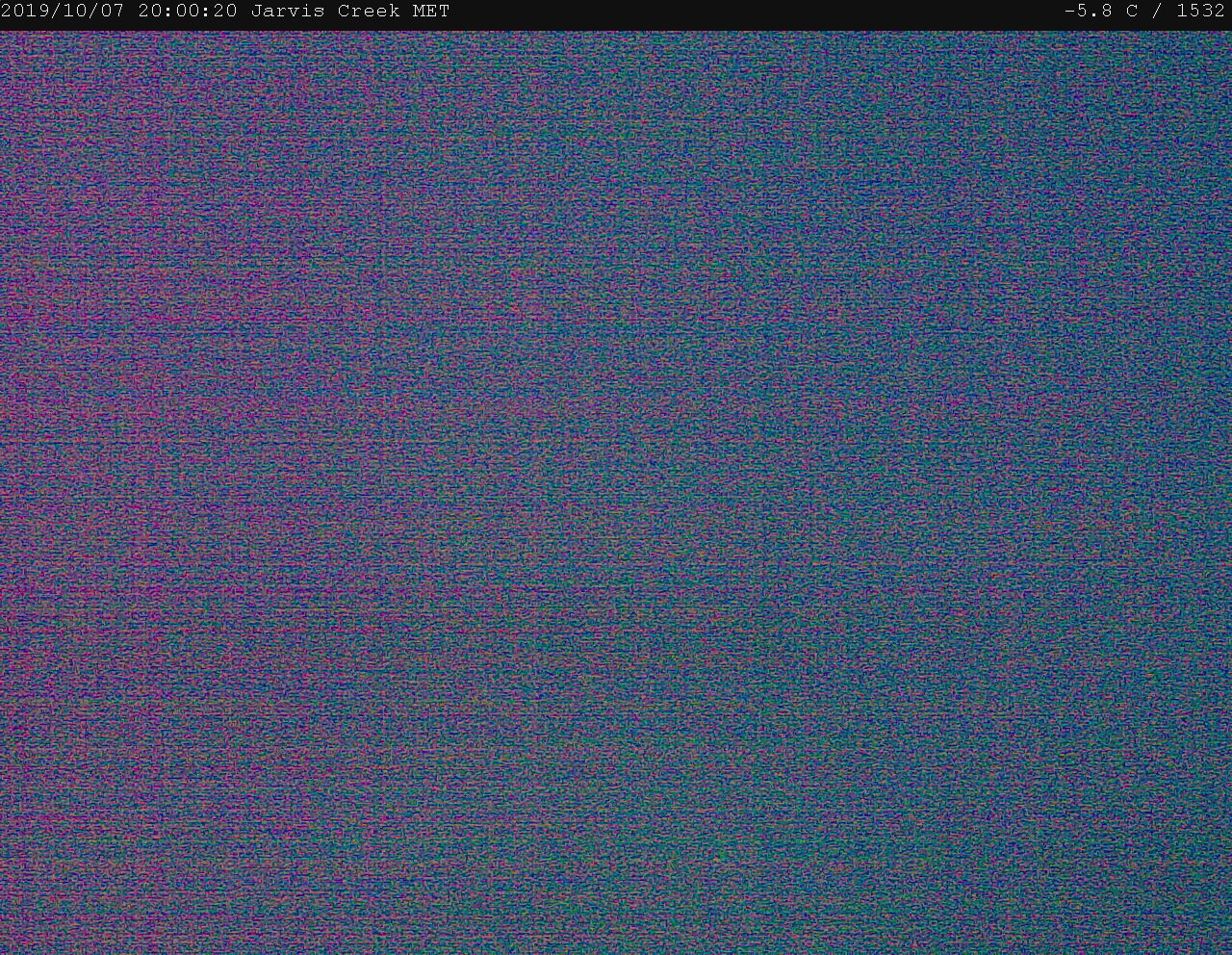Click the 20:00:20 timestamp text
This screenshot has height=955, width=1232.
point(188,12)
